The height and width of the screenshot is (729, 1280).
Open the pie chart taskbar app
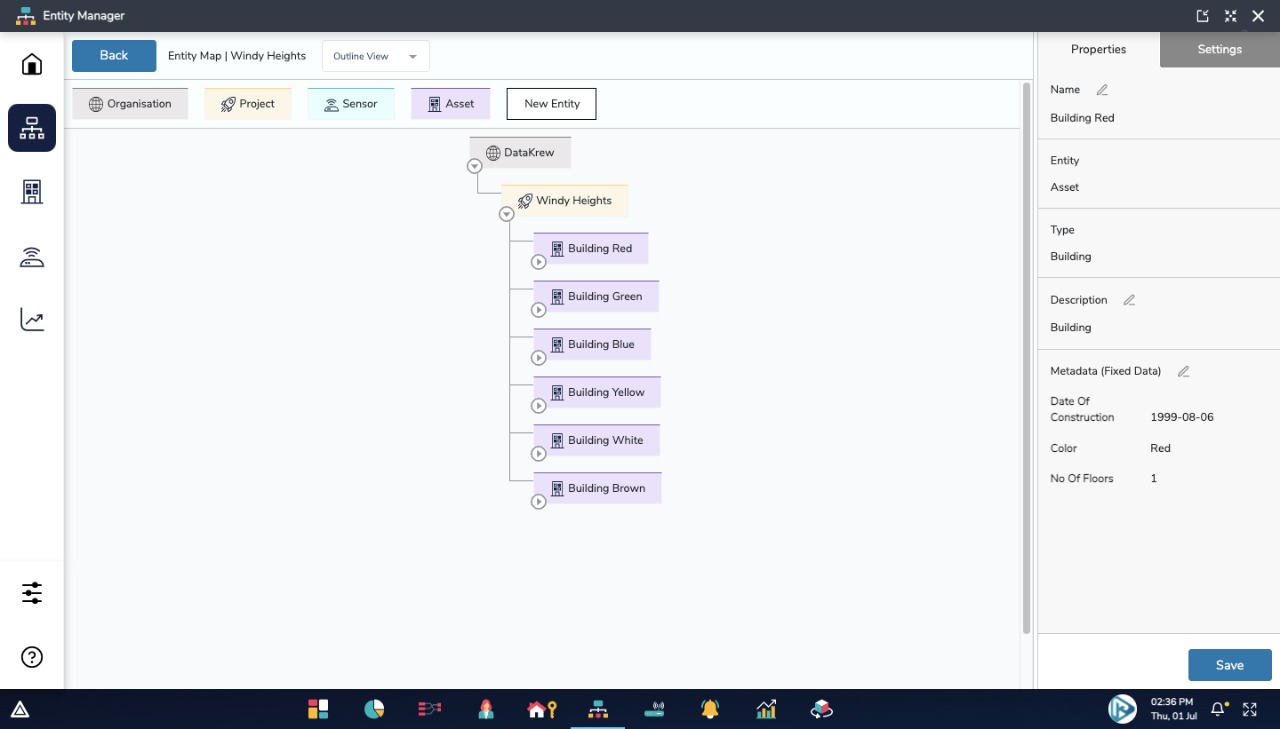374,709
